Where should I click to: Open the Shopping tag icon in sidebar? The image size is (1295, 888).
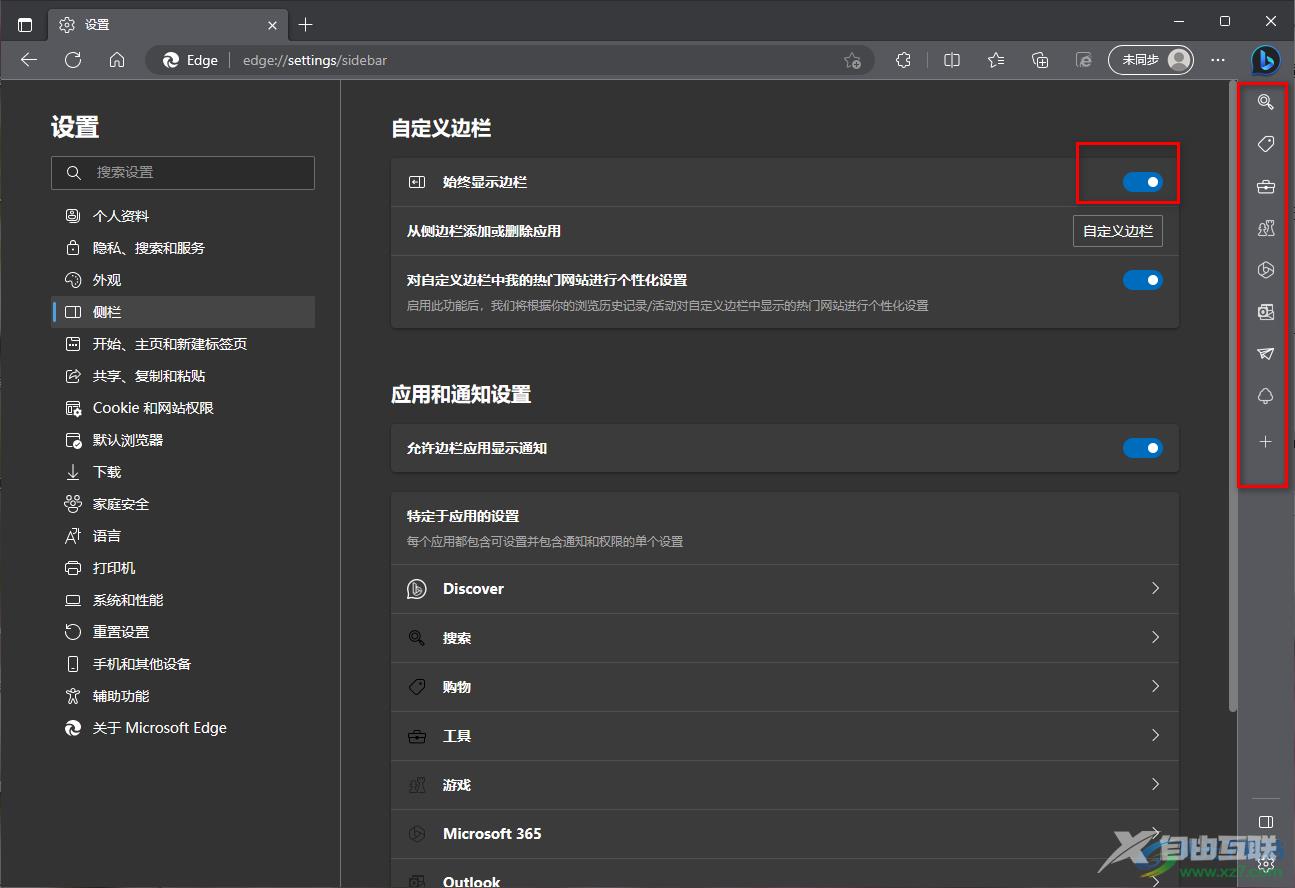1265,145
